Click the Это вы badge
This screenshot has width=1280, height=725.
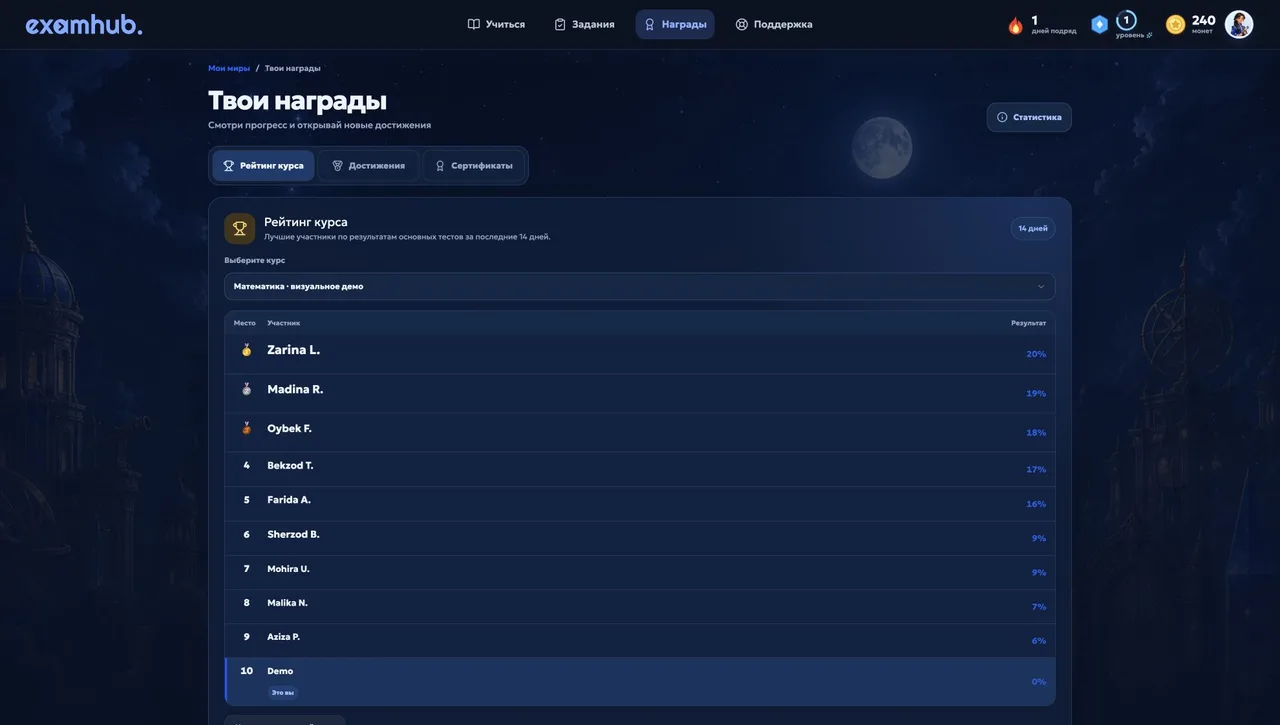tap(283, 692)
